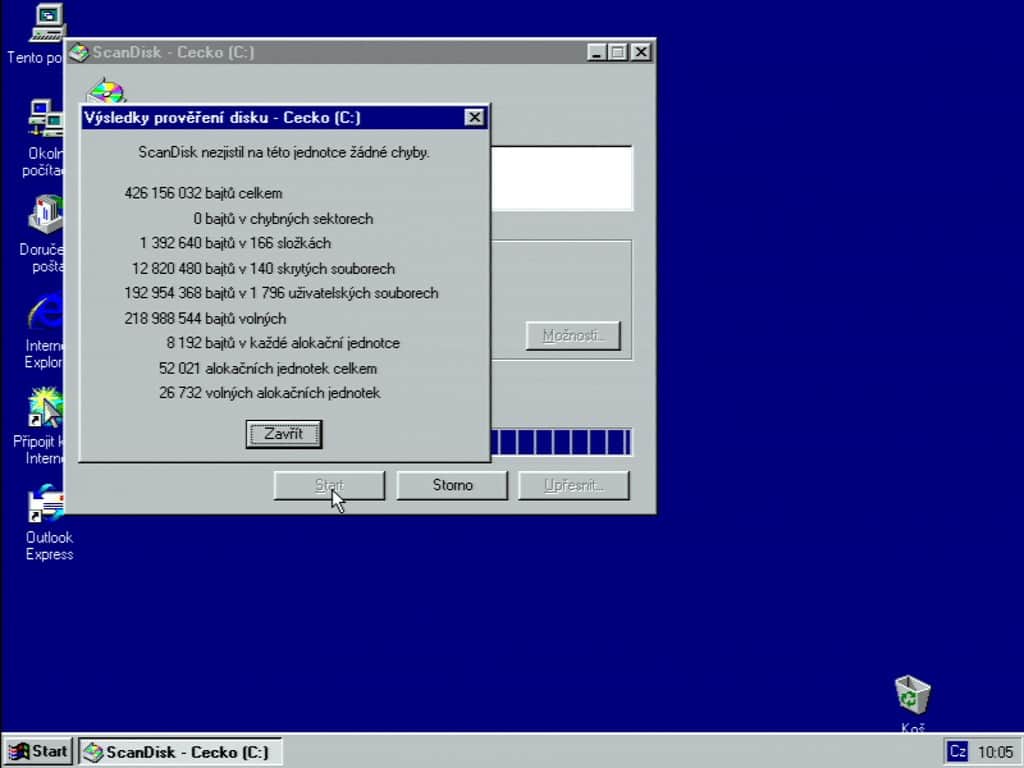Image resolution: width=1024 pixels, height=768 pixels.
Task: Click the Storno button
Action: (452, 486)
